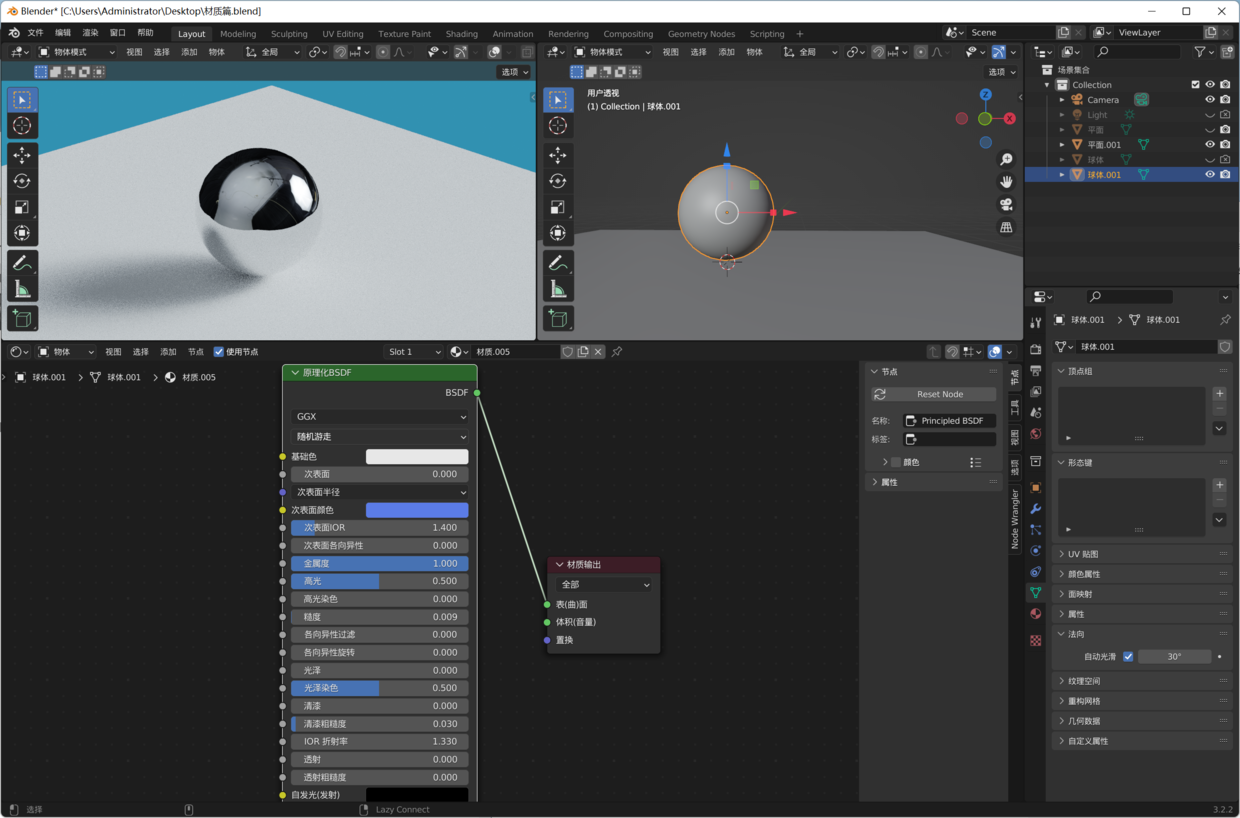1240x818 pixels.
Task: Select the Measure tool in left viewport toolbar
Action: tap(22, 289)
